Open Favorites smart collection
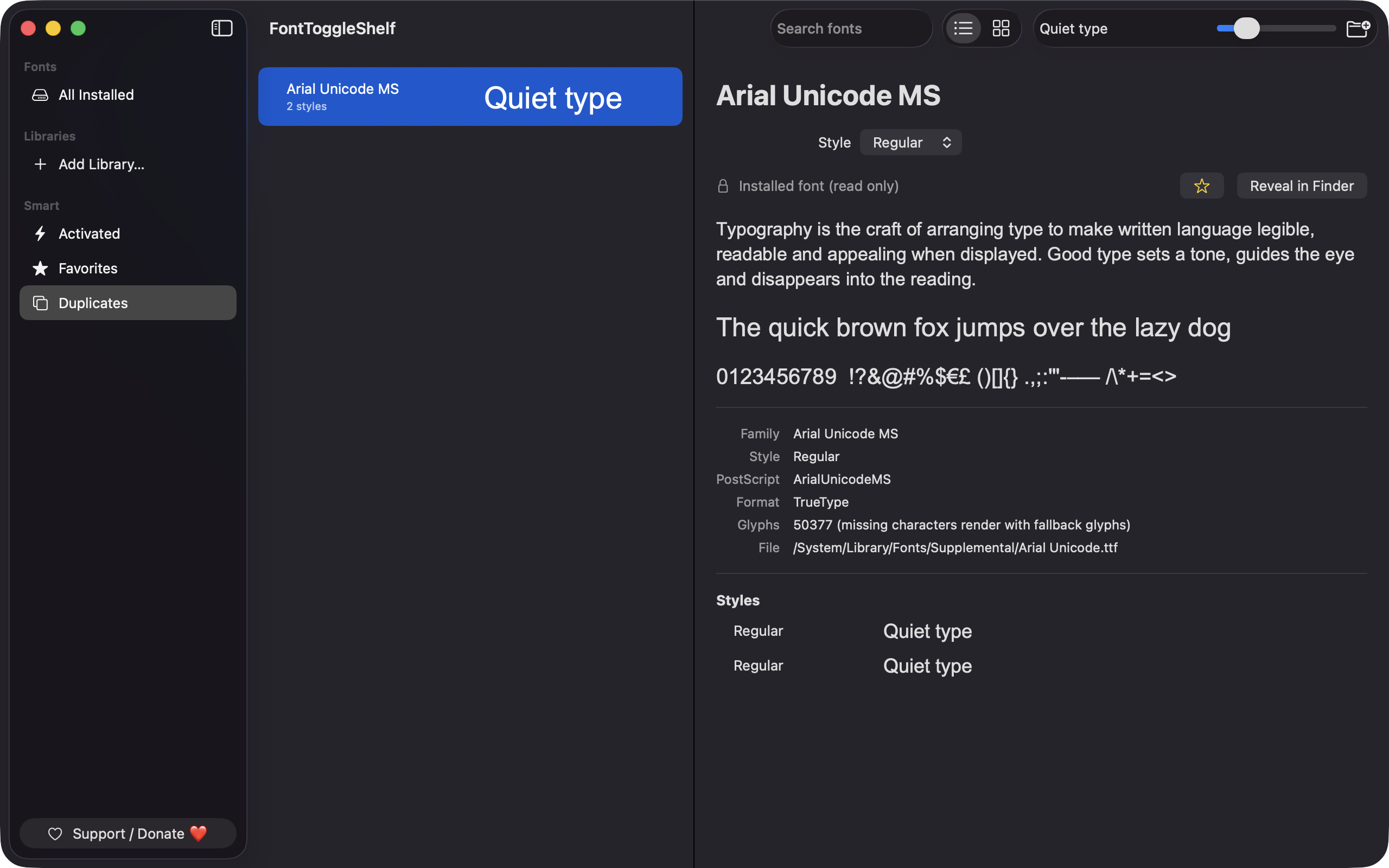1389x868 pixels. point(128,268)
